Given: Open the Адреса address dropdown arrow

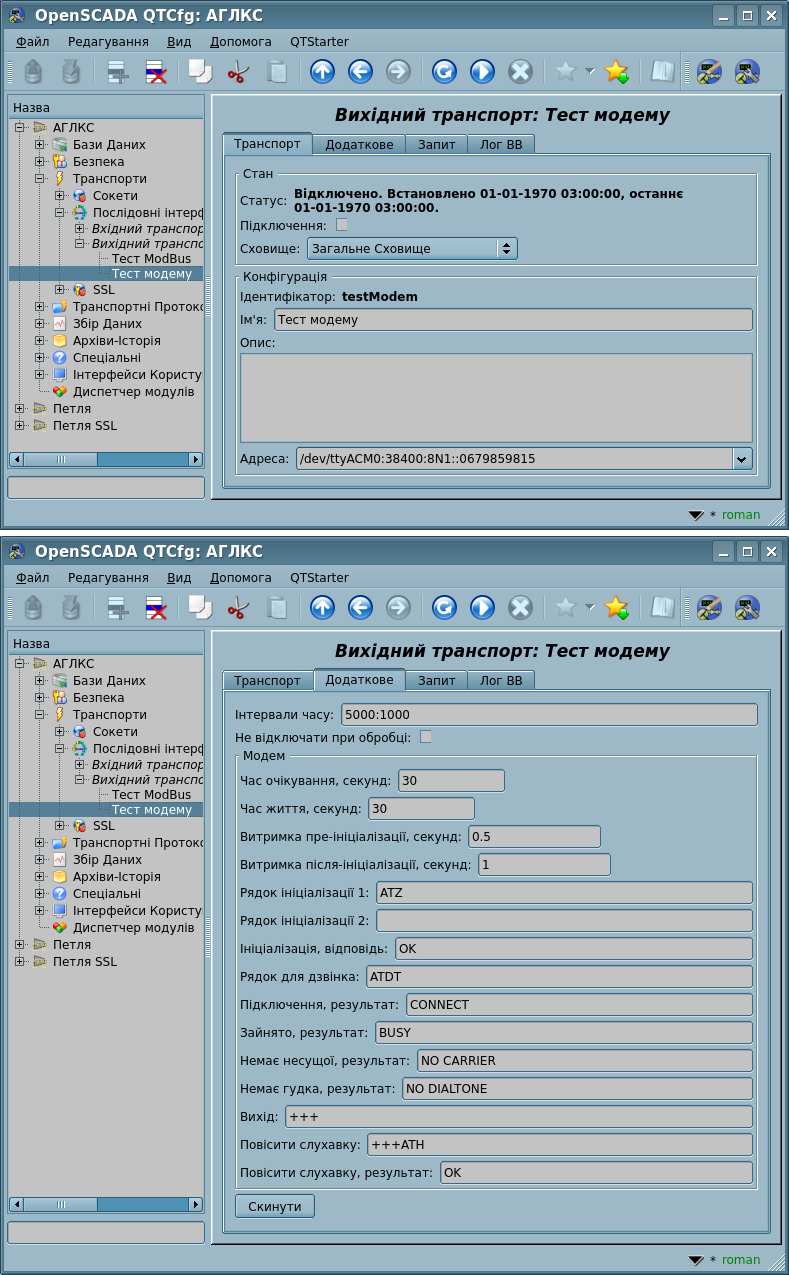Looking at the screenshot, I should point(741,459).
